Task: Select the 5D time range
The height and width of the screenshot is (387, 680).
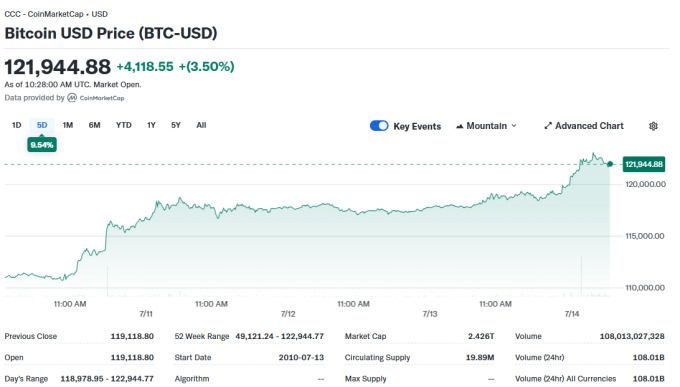Action: click(42, 125)
